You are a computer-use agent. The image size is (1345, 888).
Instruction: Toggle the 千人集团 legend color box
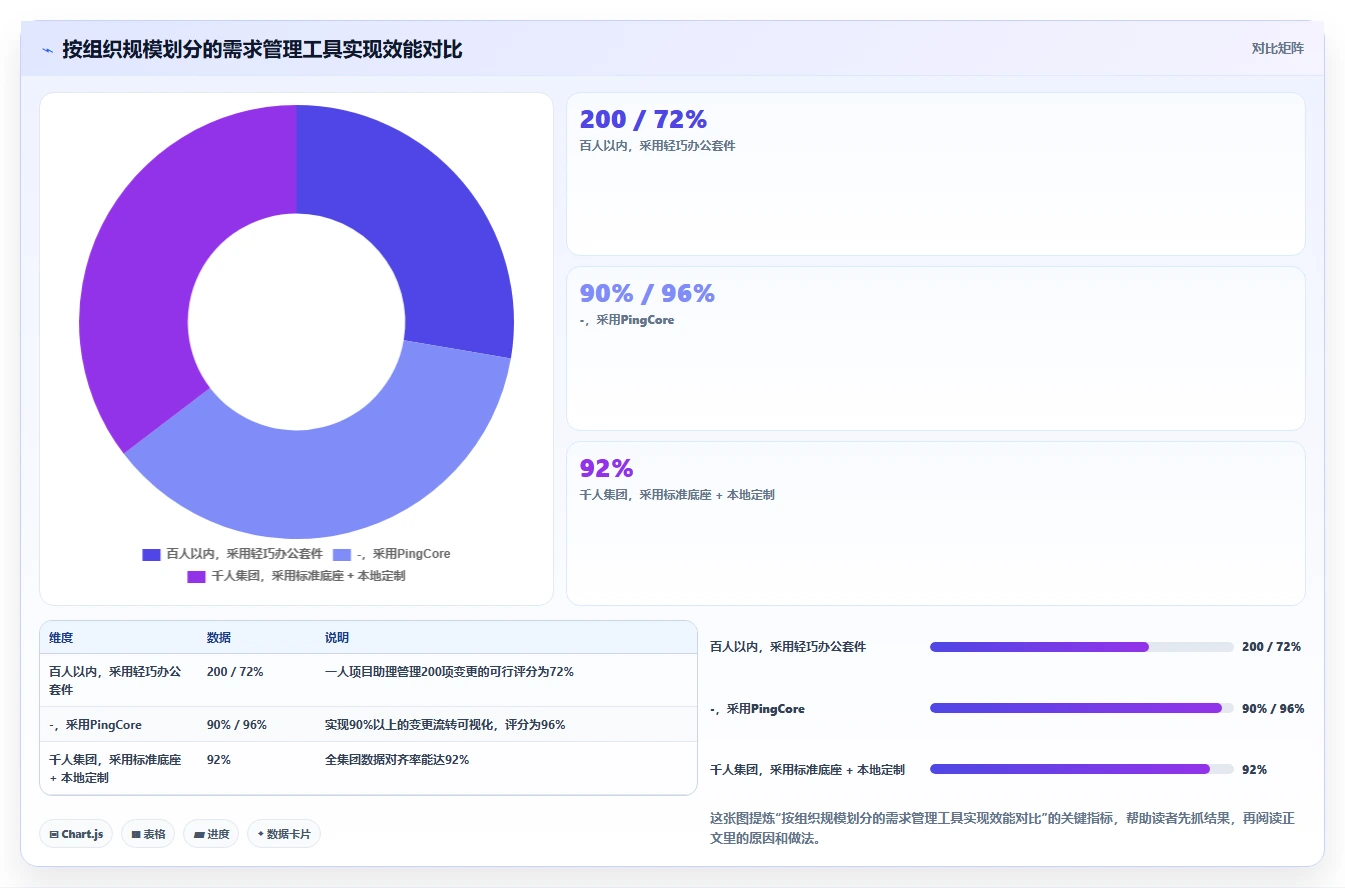[196, 577]
